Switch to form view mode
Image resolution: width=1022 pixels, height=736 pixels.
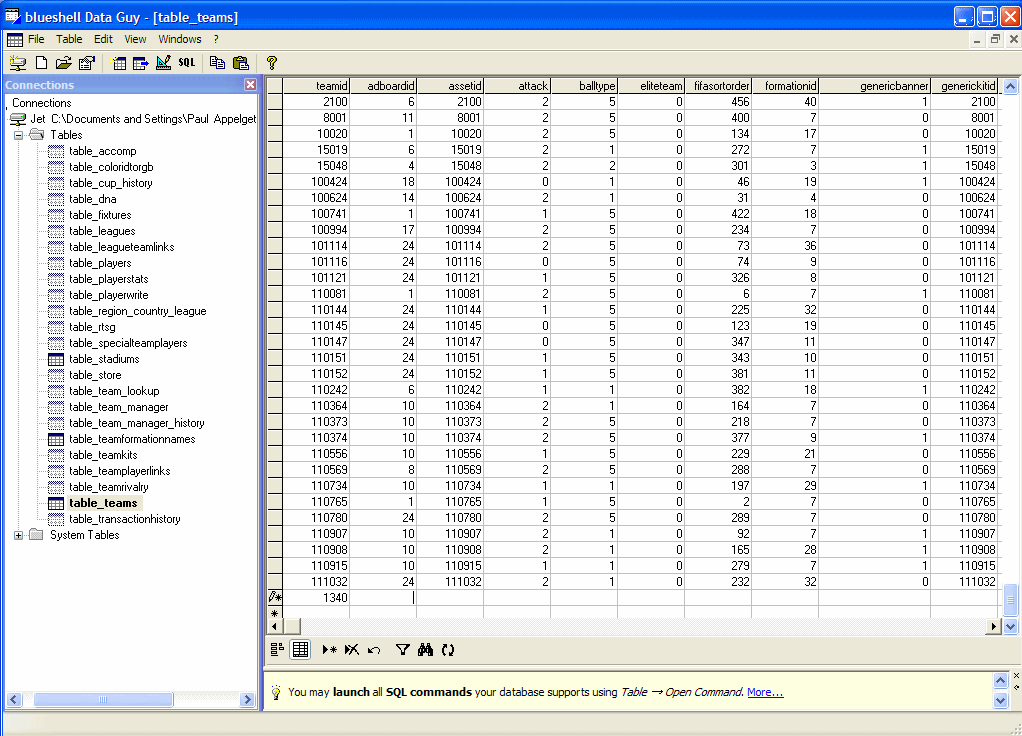coord(277,650)
